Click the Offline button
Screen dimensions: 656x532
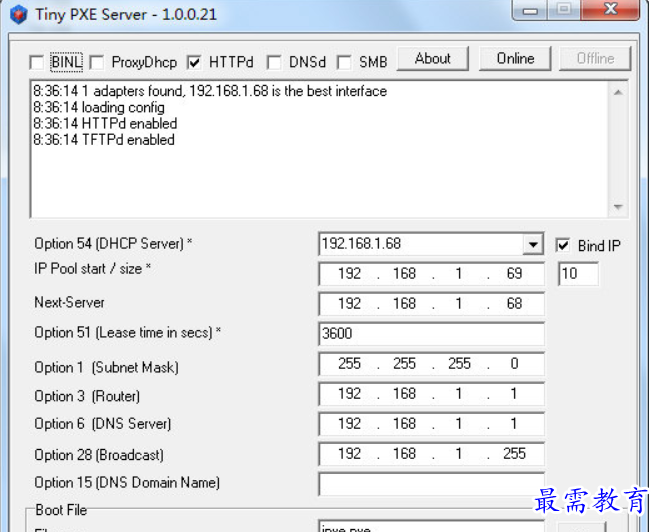(595, 59)
